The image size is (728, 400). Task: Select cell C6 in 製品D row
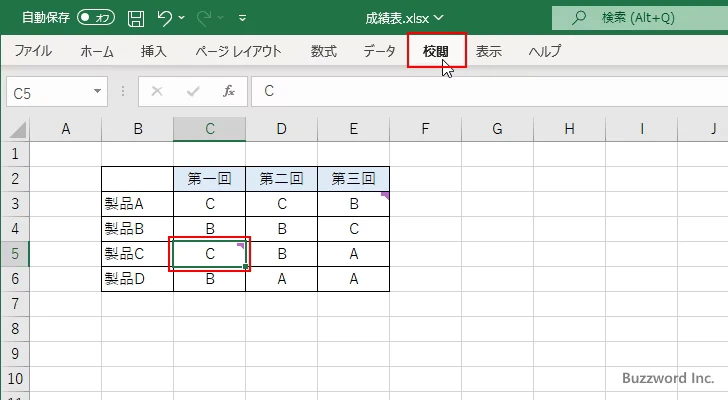coord(209,279)
